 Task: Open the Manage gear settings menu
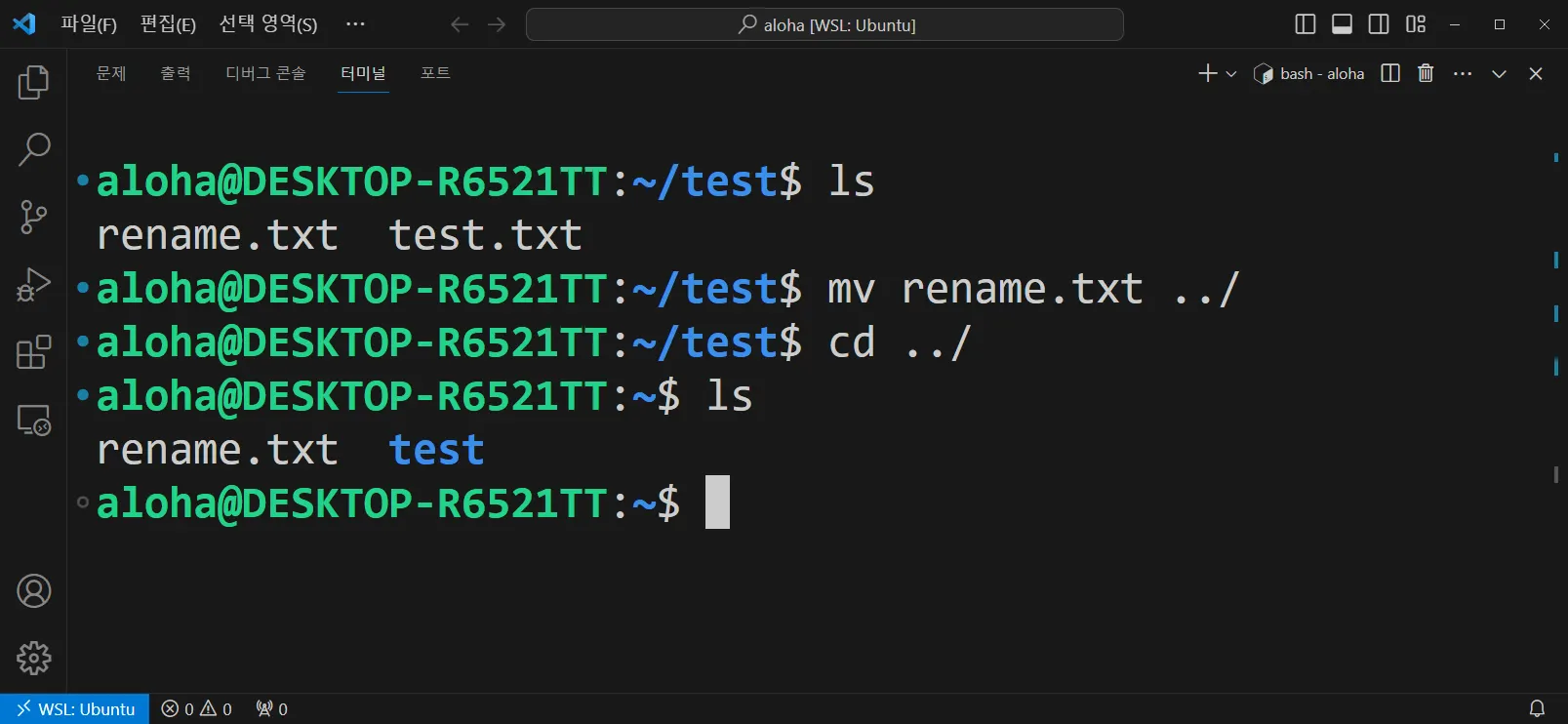(x=33, y=659)
